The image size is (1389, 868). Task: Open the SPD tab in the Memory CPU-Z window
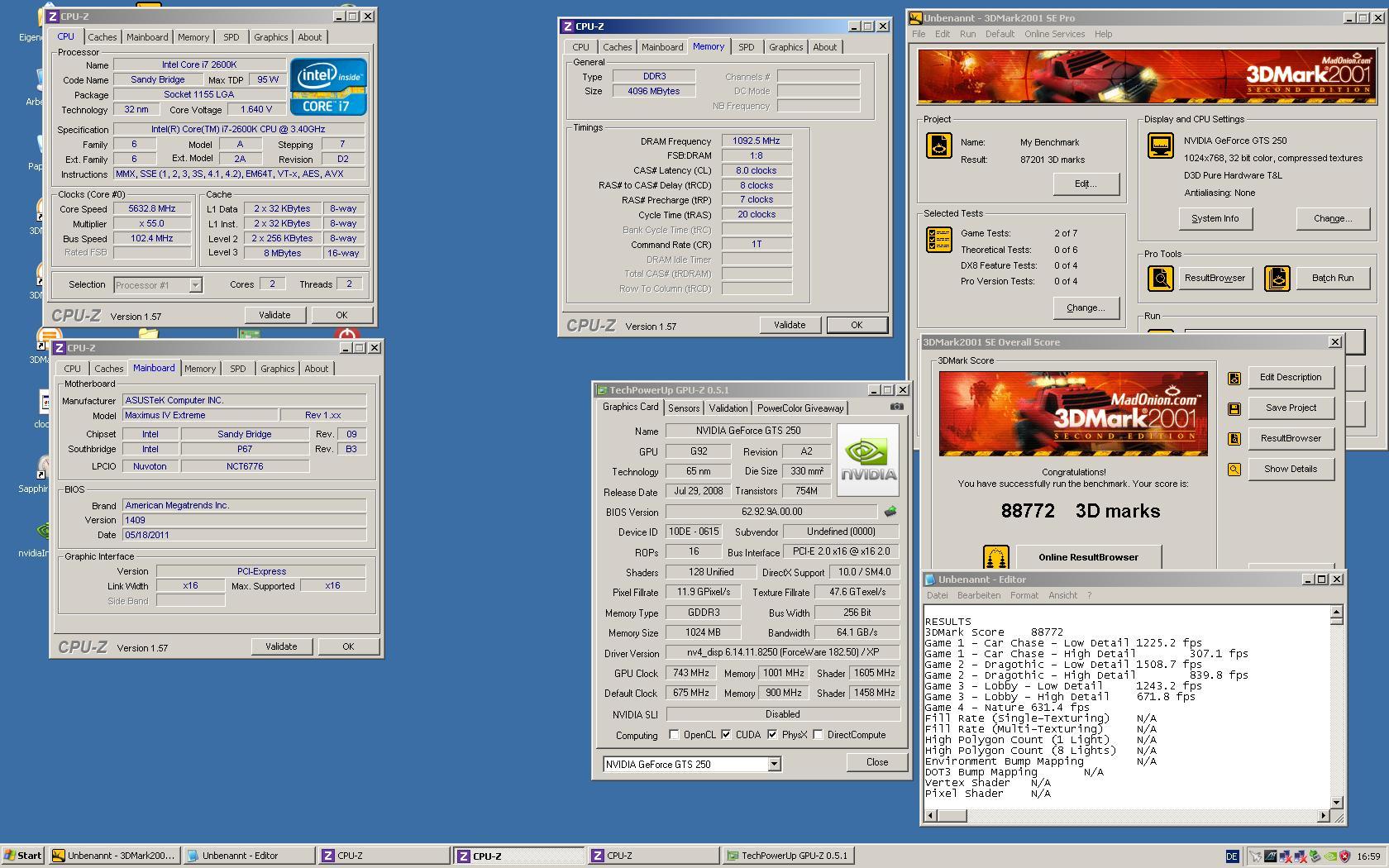[746, 47]
